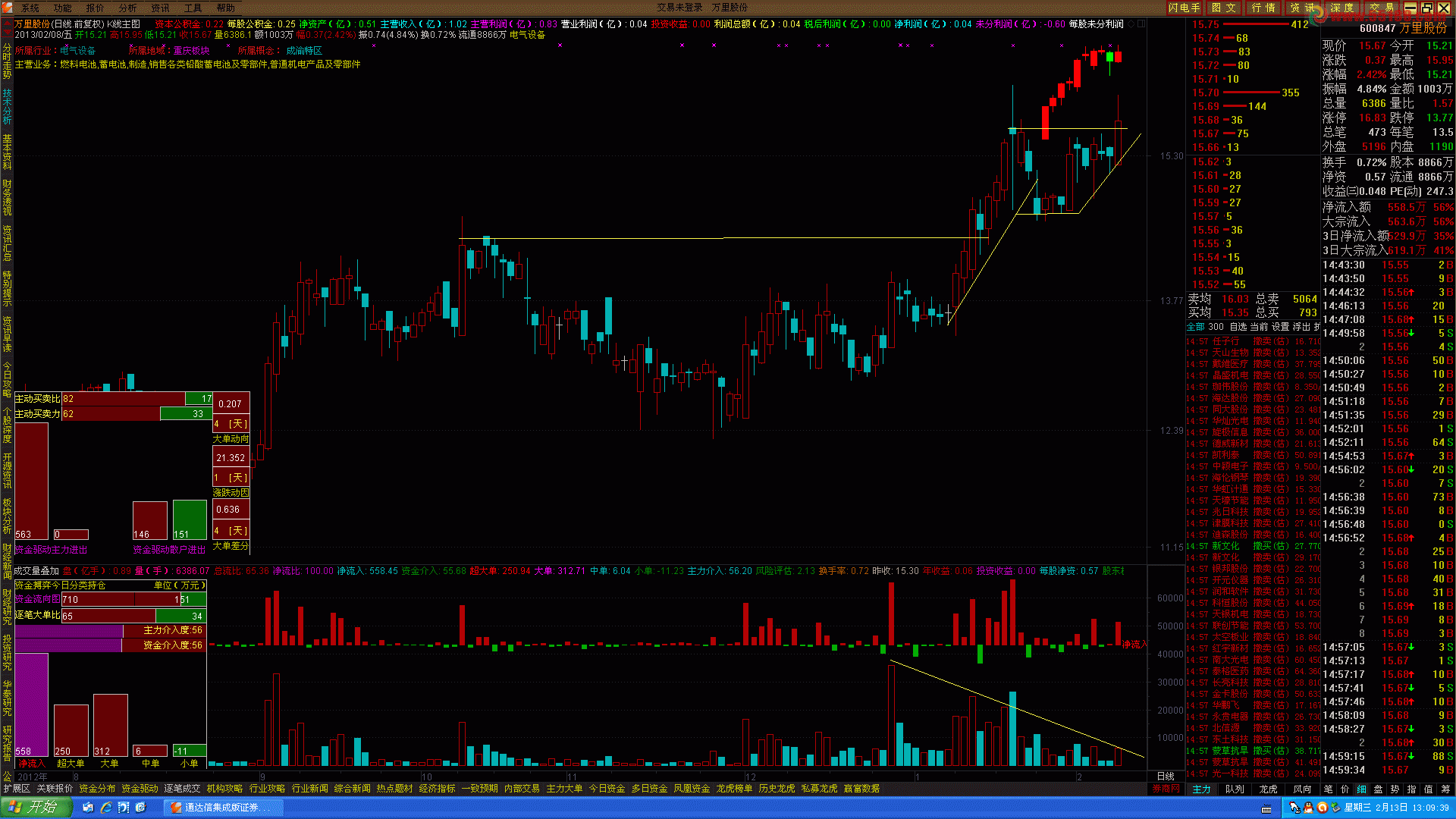Switch to the 赢富数据 bottom tab

pyautogui.click(x=861, y=789)
